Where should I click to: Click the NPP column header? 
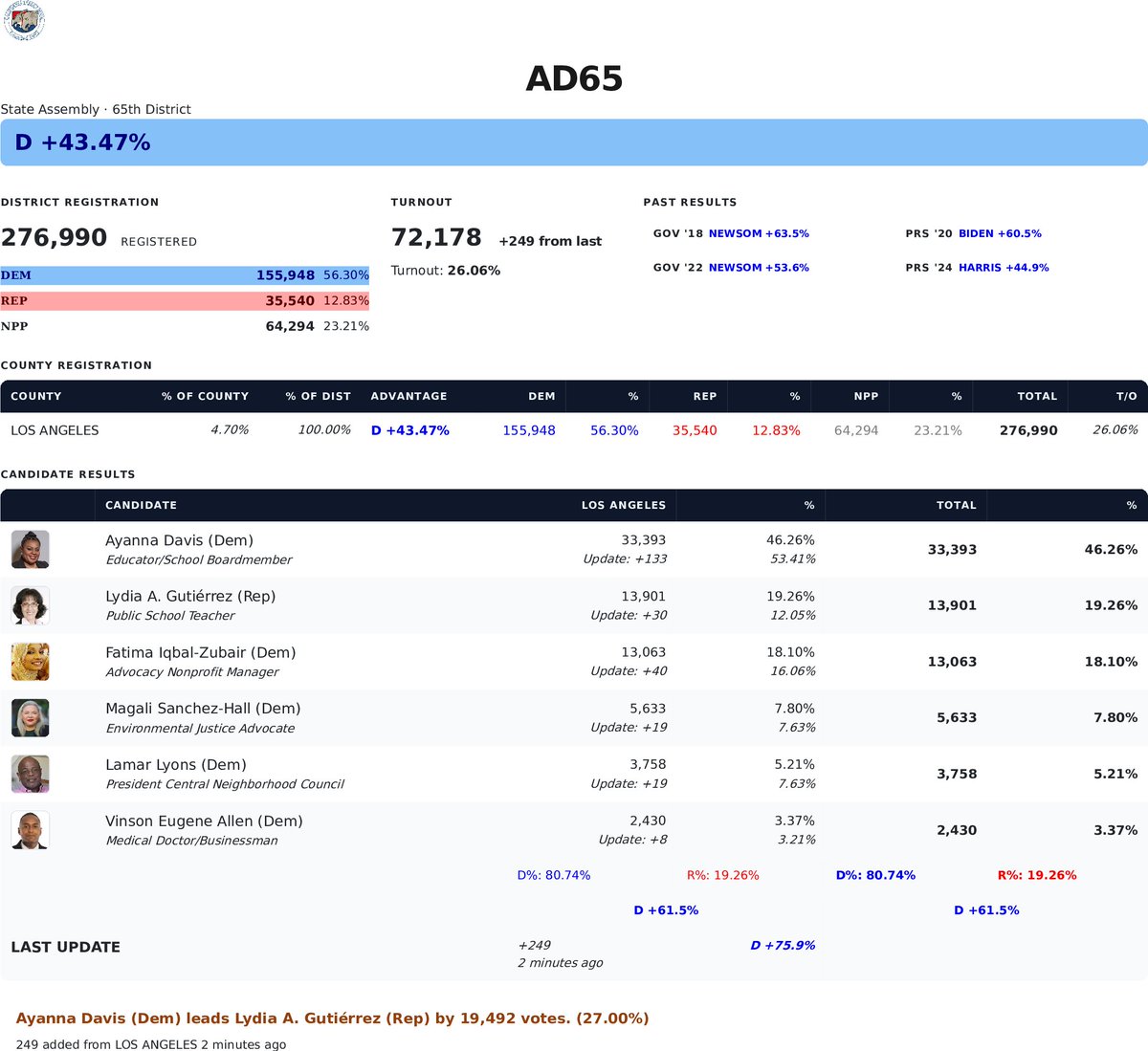point(866,396)
